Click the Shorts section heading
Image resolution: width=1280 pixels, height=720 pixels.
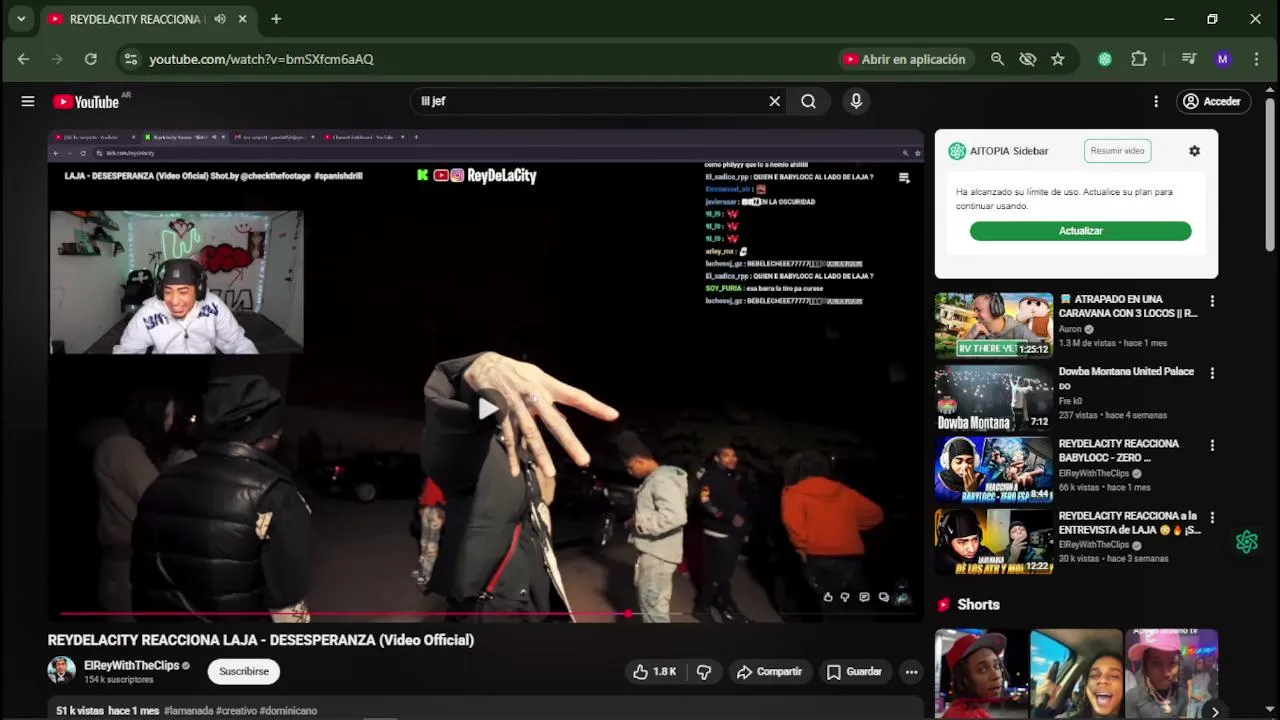(978, 604)
